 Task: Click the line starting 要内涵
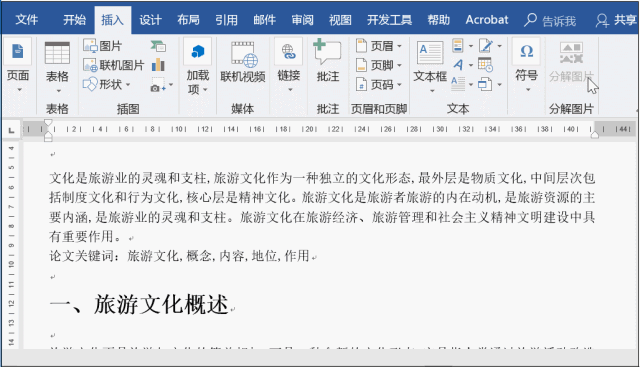pyautogui.click(x=322, y=217)
